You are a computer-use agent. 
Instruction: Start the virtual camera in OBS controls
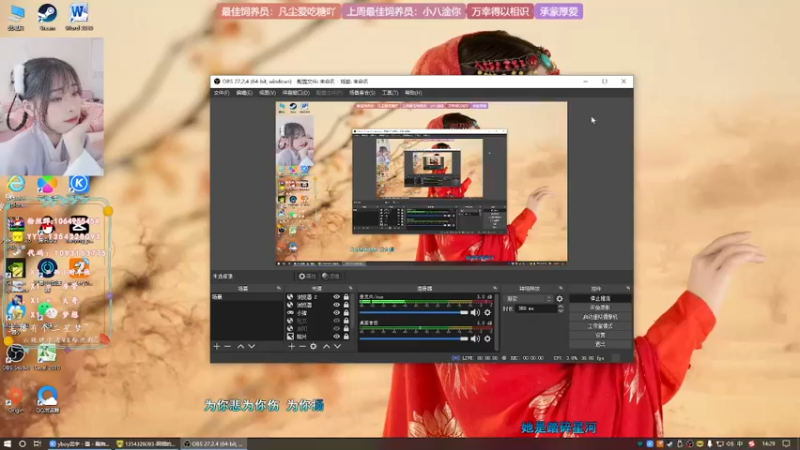pyautogui.click(x=600, y=317)
